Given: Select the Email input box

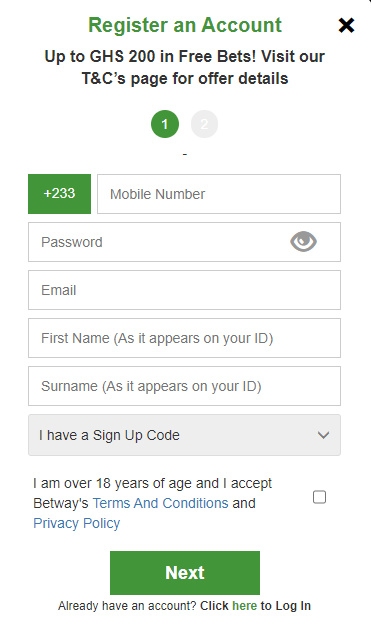Looking at the screenshot, I should [x=184, y=290].
